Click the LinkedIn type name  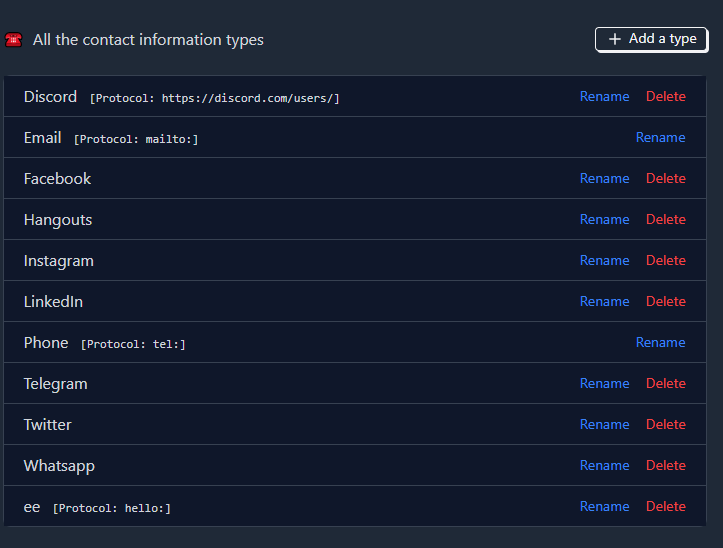click(53, 302)
